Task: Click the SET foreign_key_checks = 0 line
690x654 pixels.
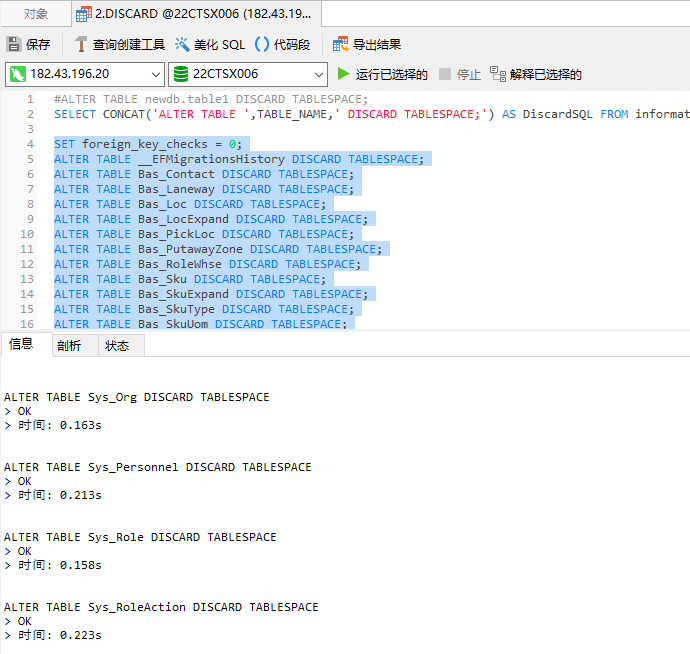Action: point(148,144)
